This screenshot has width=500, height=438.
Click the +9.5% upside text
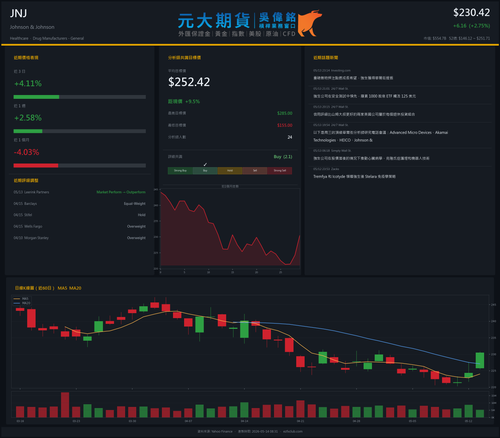pos(193,101)
